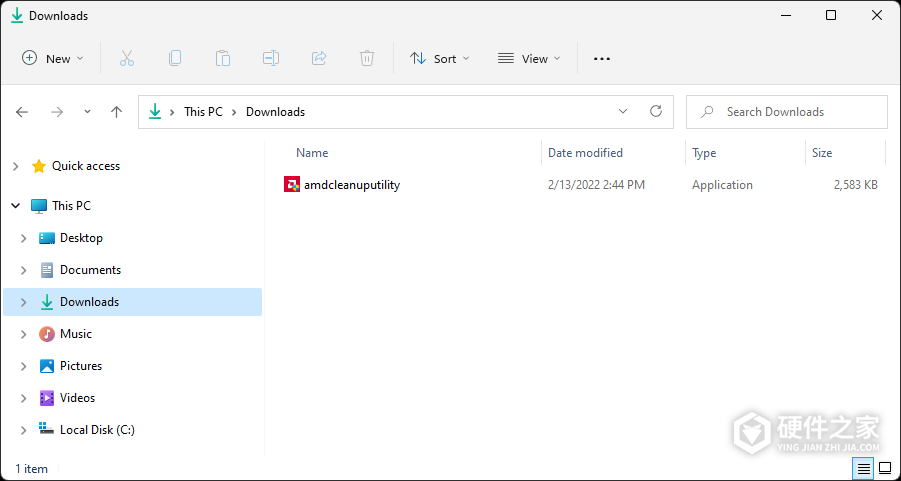
Task: Click the download arrow icon in address bar
Action: point(155,112)
